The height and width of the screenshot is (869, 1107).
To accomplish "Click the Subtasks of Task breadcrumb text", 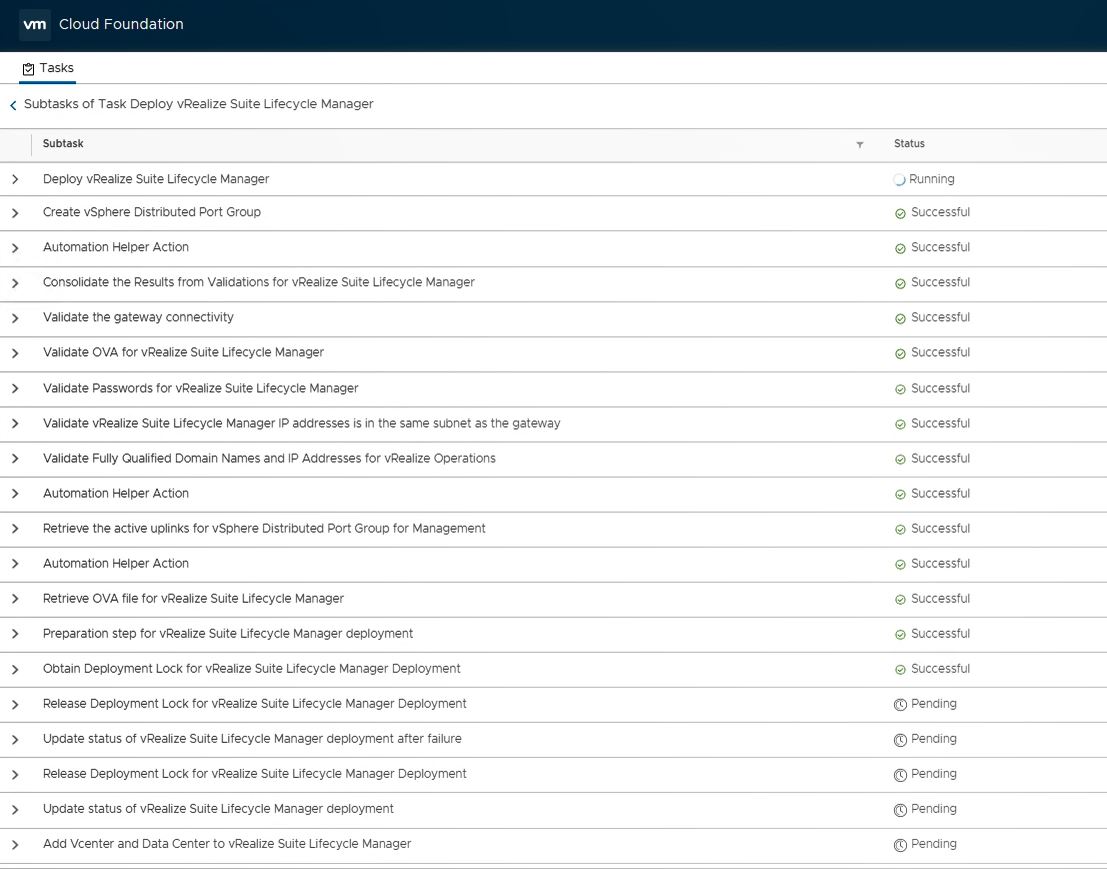I will click(198, 104).
